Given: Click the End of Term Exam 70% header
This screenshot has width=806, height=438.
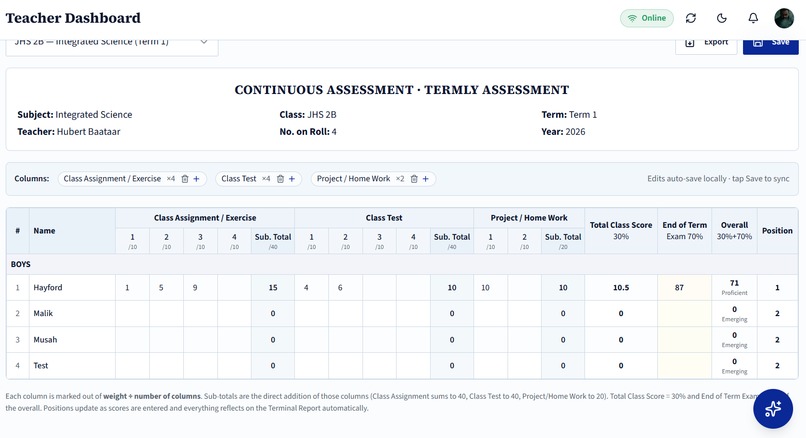Looking at the screenshot, I should 684,230.
